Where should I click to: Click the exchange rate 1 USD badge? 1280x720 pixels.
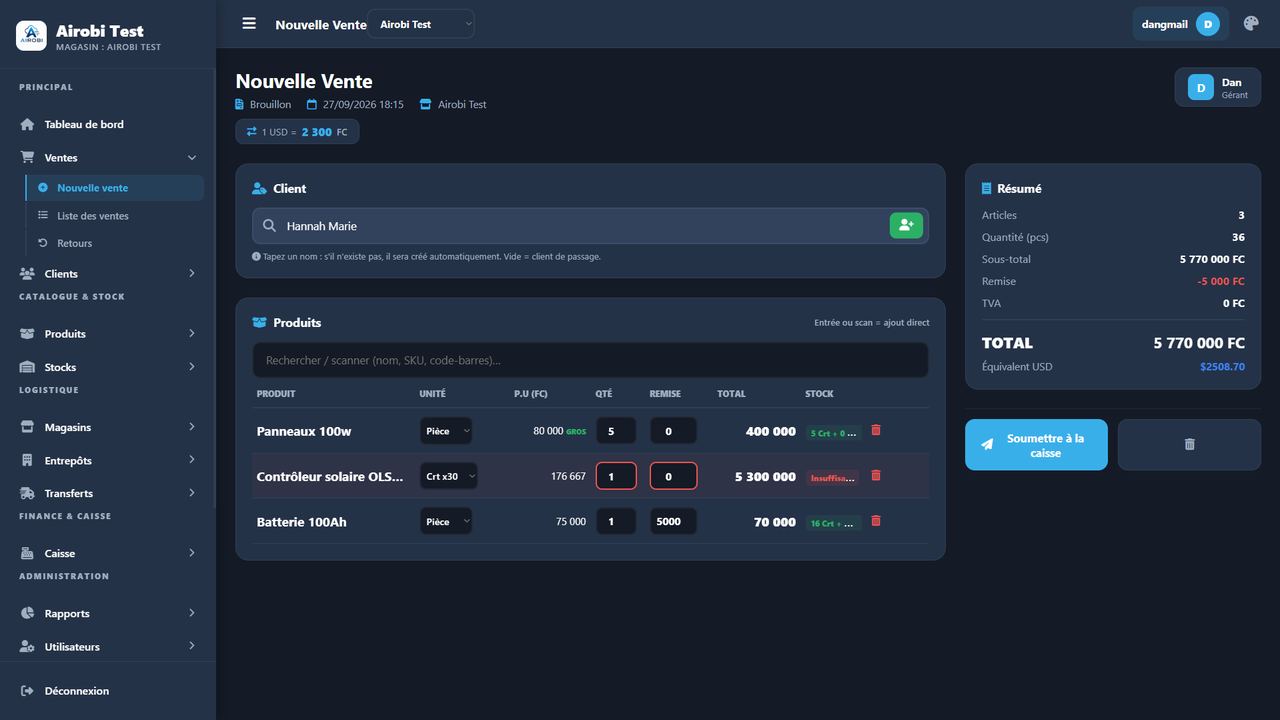click(297, 132)
